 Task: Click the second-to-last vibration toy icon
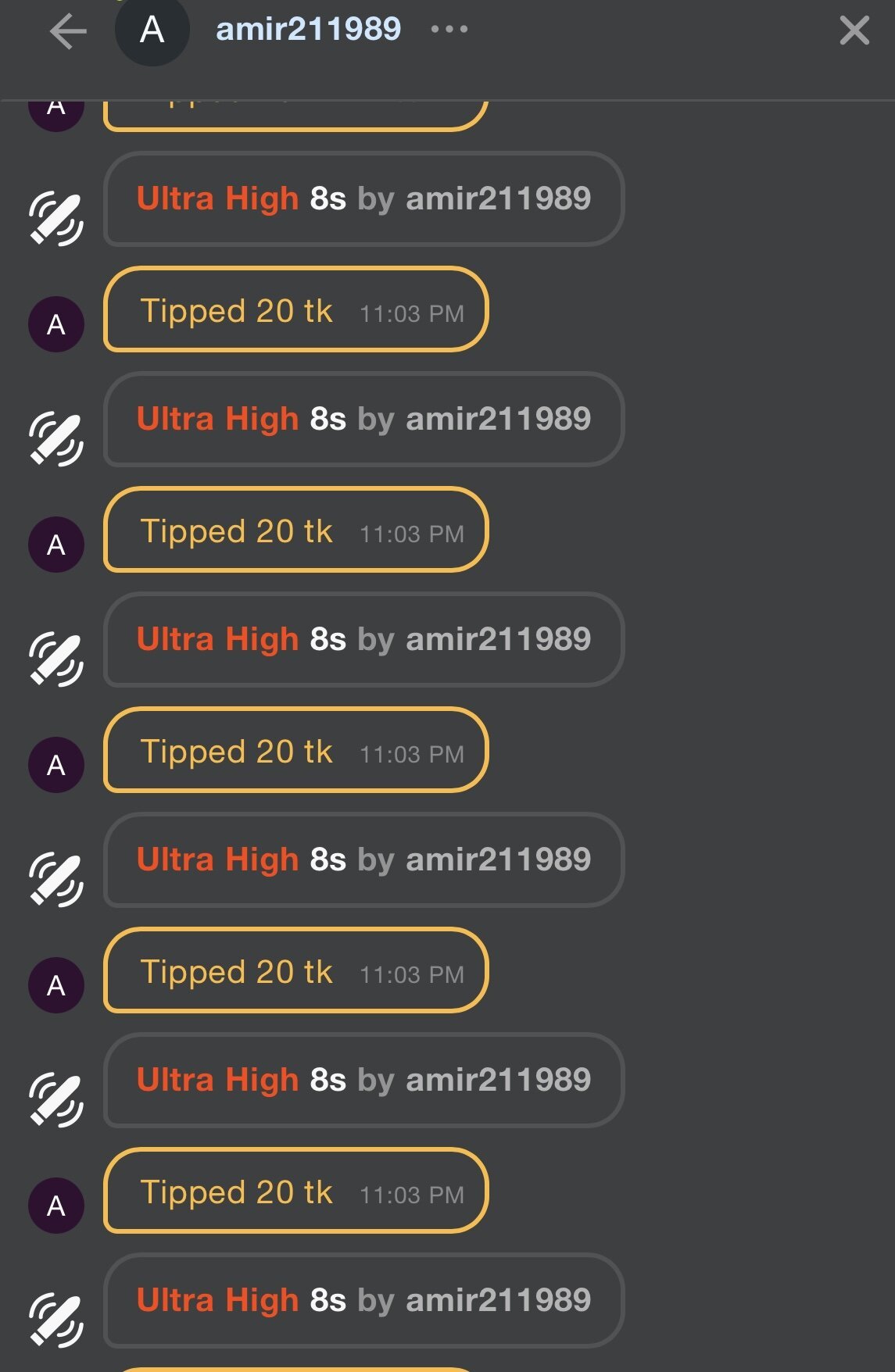click(x=56, y=1099)
